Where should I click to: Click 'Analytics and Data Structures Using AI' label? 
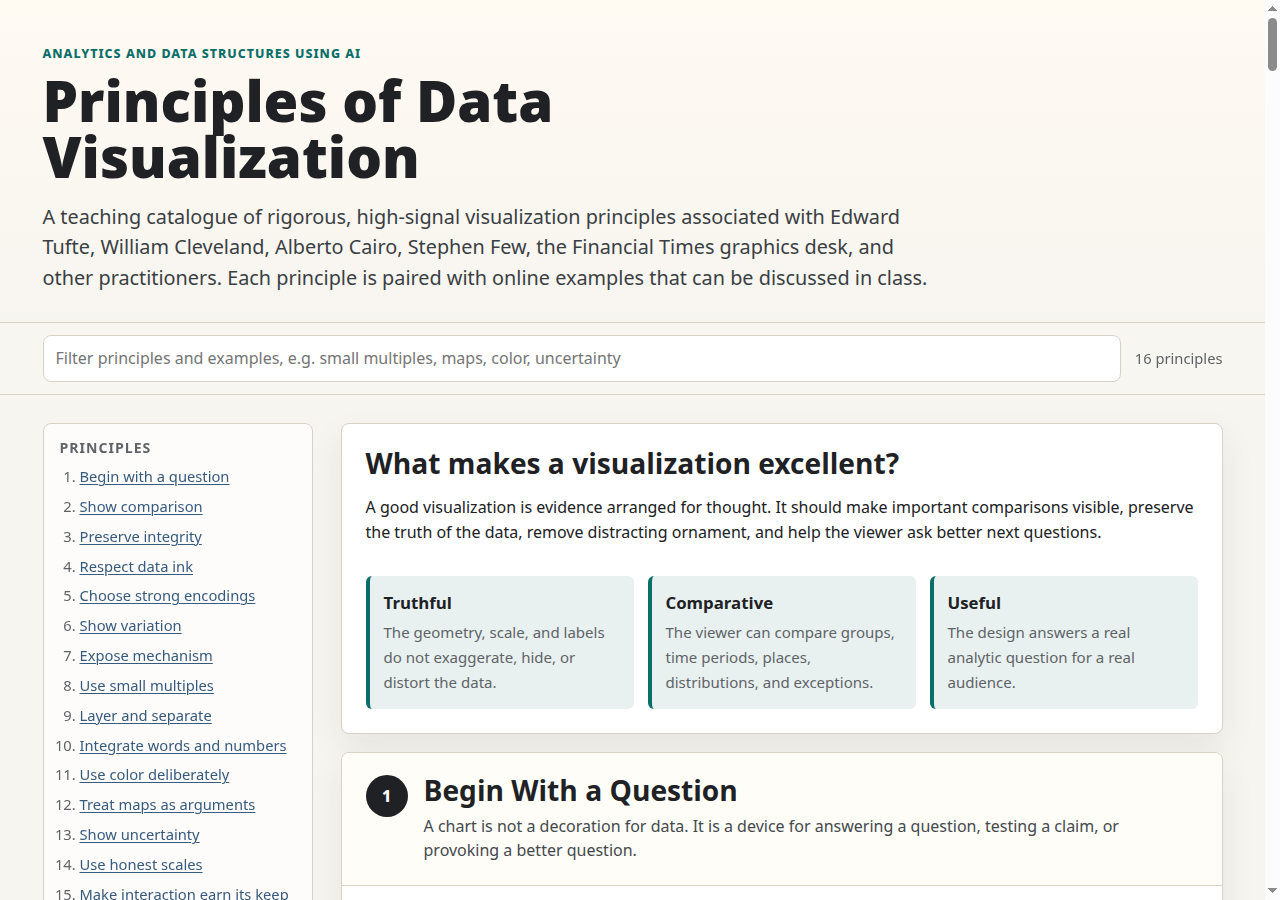click(202, 54)
